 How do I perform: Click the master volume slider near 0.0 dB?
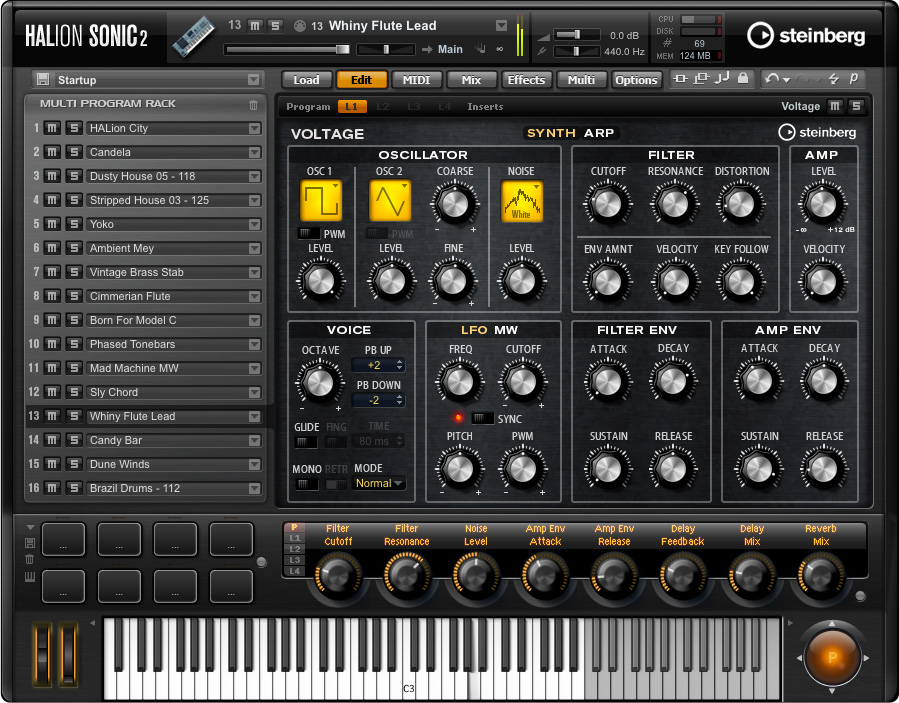(x=576, y=35)
